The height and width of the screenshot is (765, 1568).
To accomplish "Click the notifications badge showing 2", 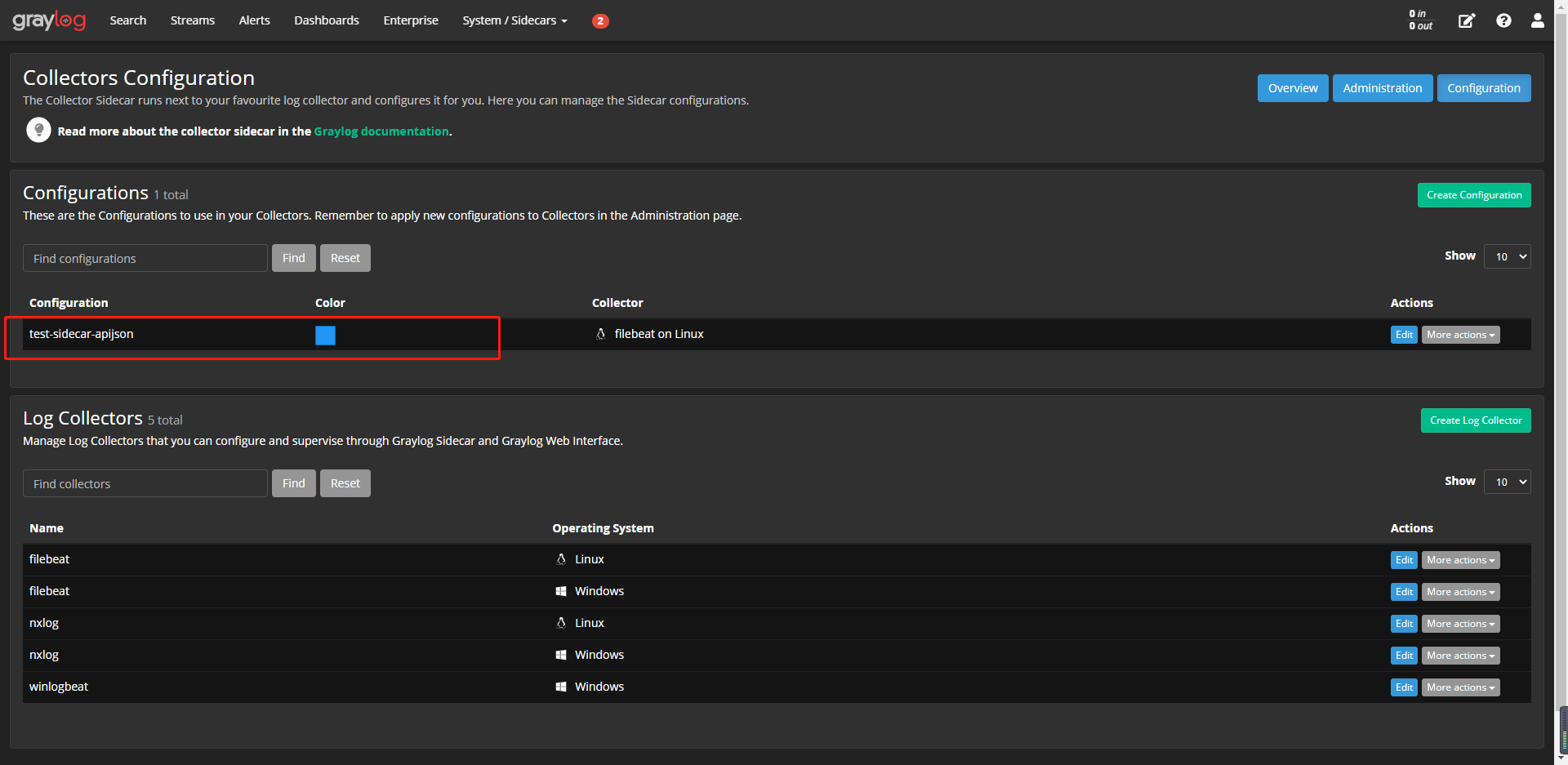I will (601, 20).
